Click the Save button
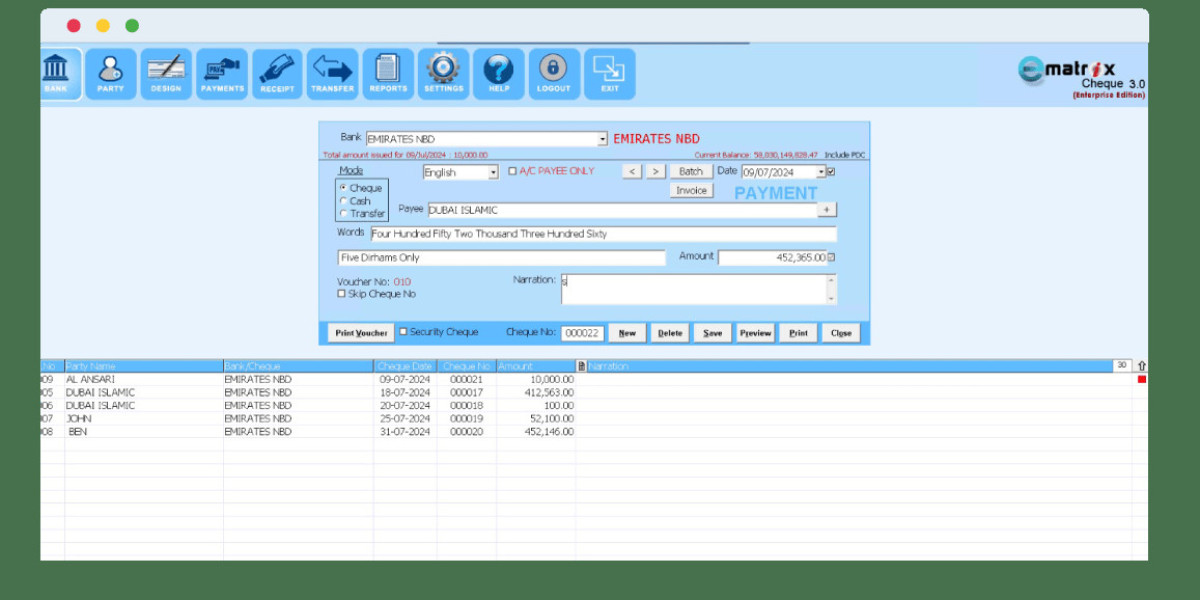Image resolution: width=1200 pixels, height=600 pixels. 712,333
